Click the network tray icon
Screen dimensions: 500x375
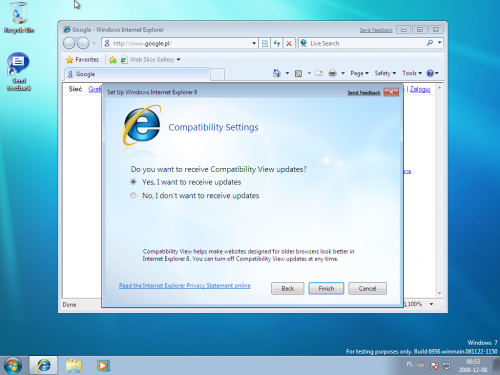pyautogui.click(x=446, y=366)
